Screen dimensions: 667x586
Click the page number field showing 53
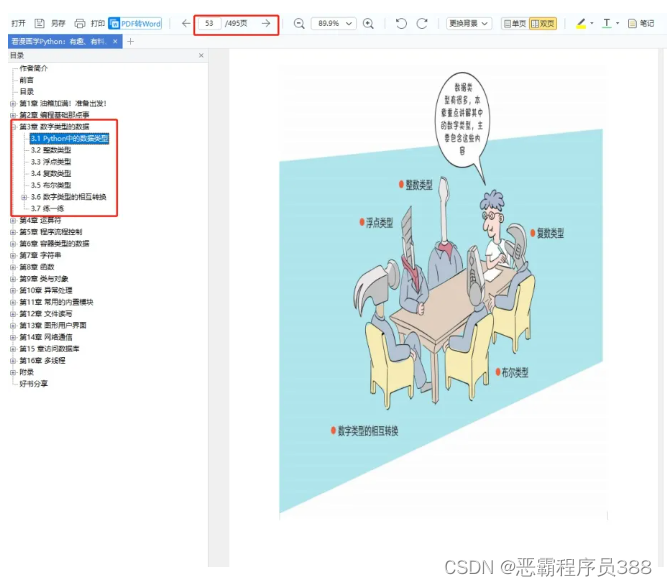tap(209, 23)
